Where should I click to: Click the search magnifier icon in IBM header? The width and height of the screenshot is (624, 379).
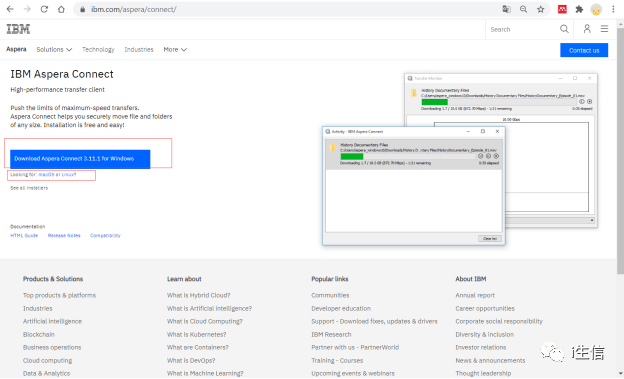click(x=564, y=29)
